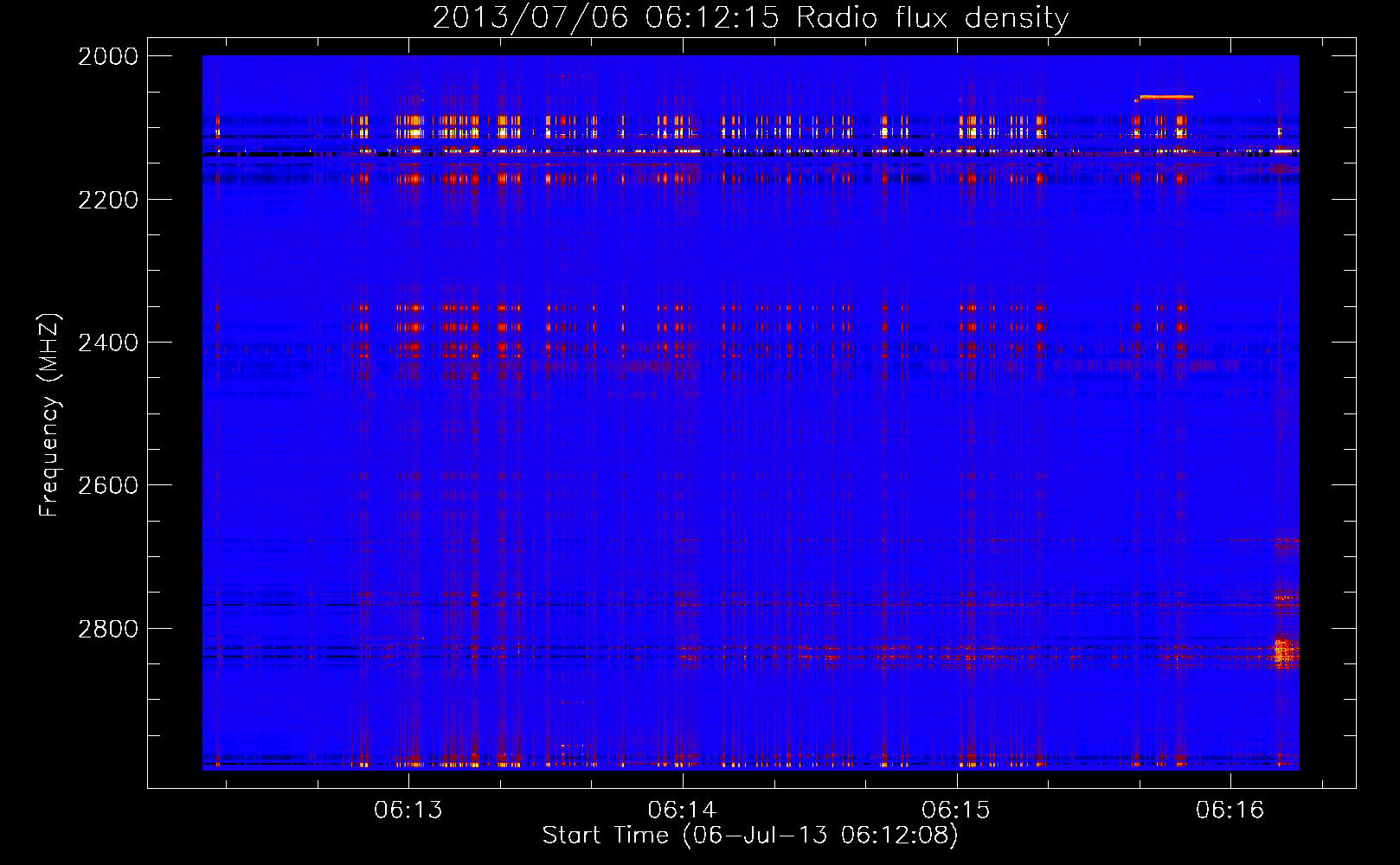Click the plot title "2013/07/06 06:12:15 Radio flux density"
The height and width of the screenshot is (865, 1400).
point(750,17)
